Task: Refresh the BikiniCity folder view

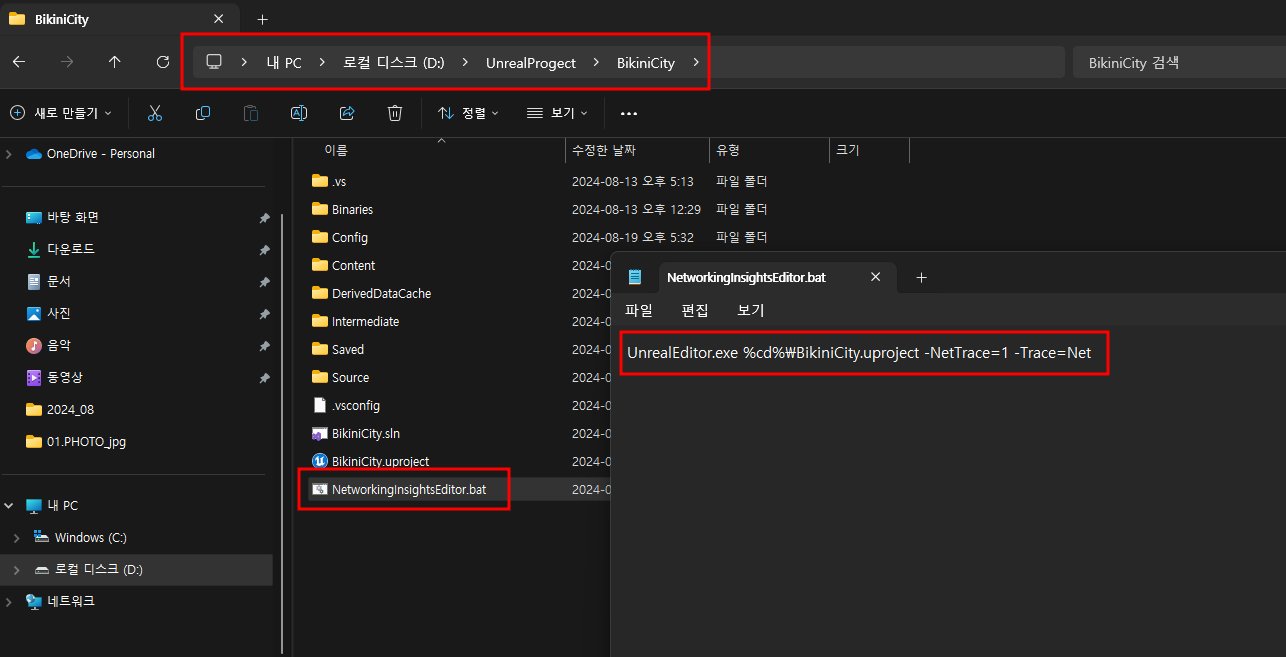Action: [163, 62]
